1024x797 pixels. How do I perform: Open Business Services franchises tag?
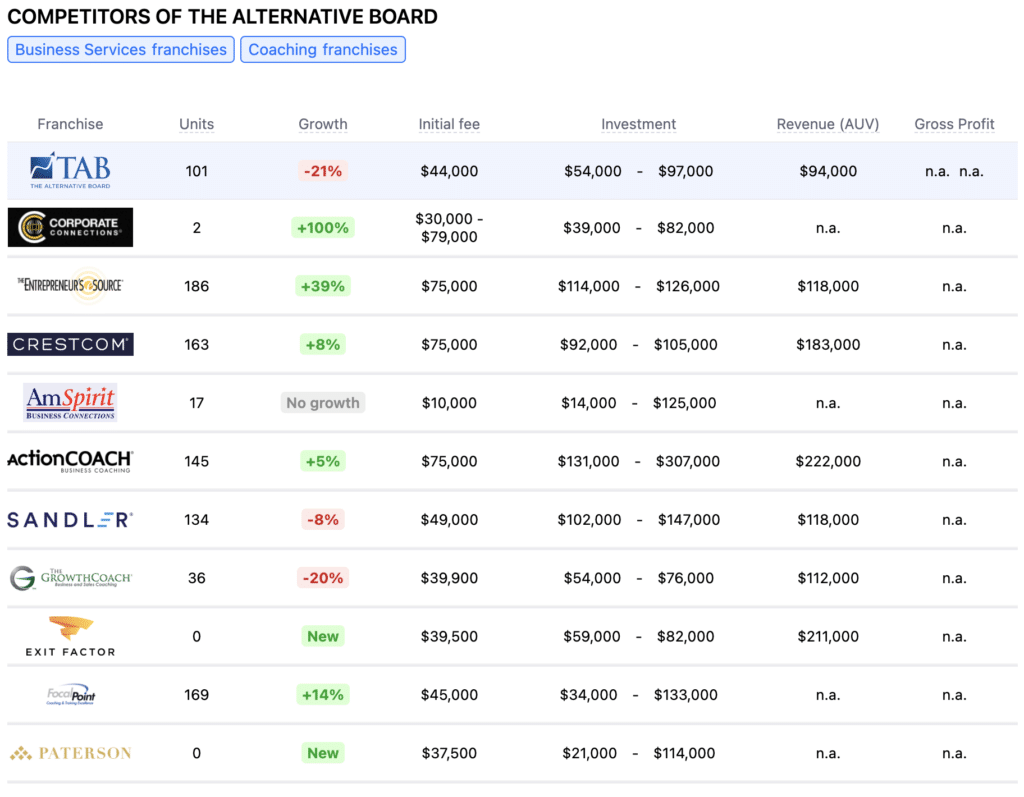pyautogui.click(x=121, y=50)
